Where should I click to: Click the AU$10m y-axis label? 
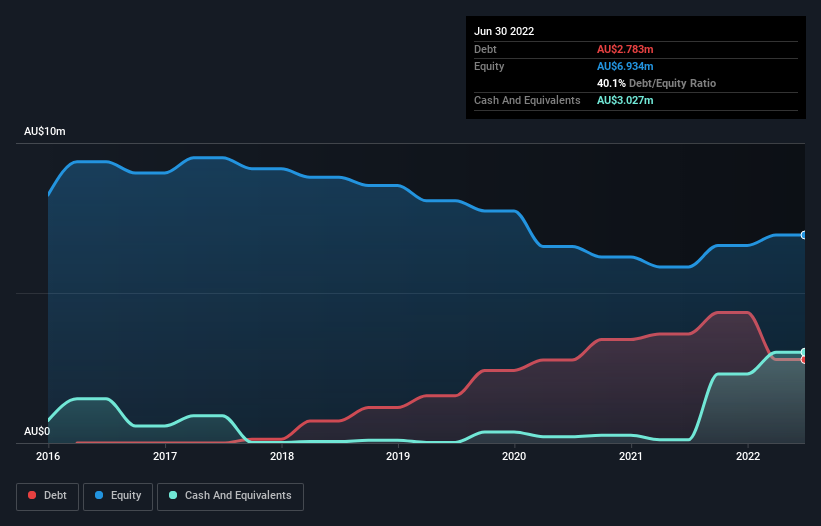[45, 131]
